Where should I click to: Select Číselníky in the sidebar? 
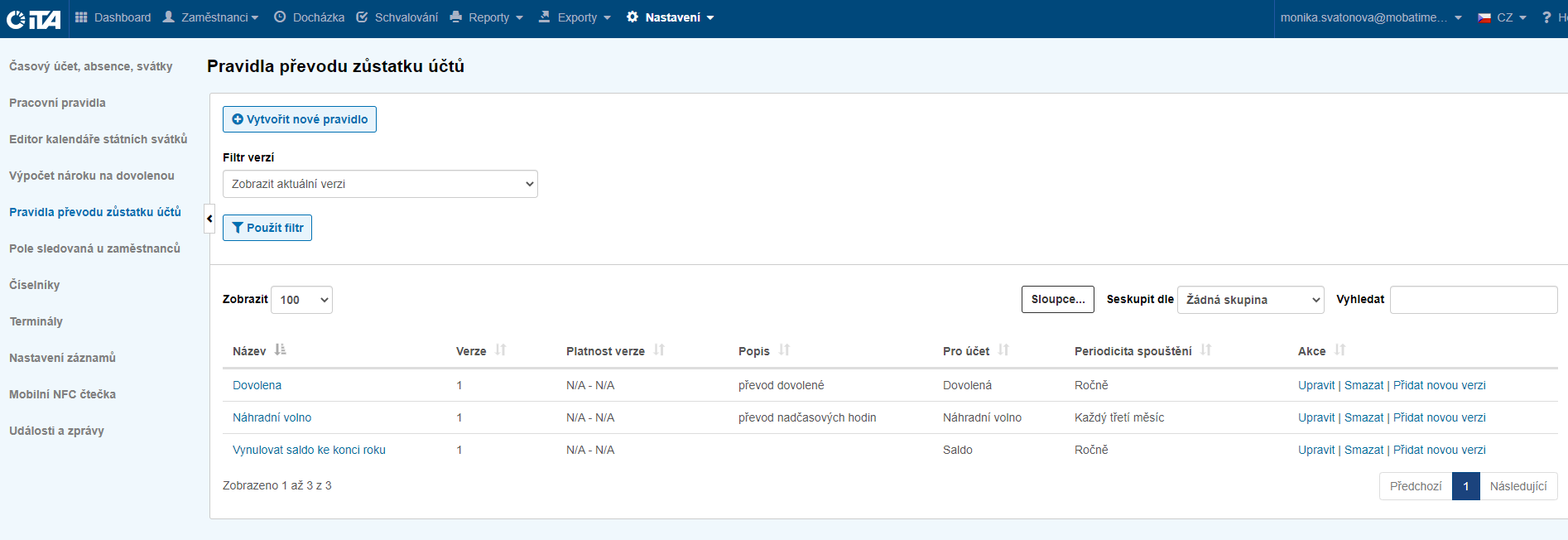tap(35, 285)
